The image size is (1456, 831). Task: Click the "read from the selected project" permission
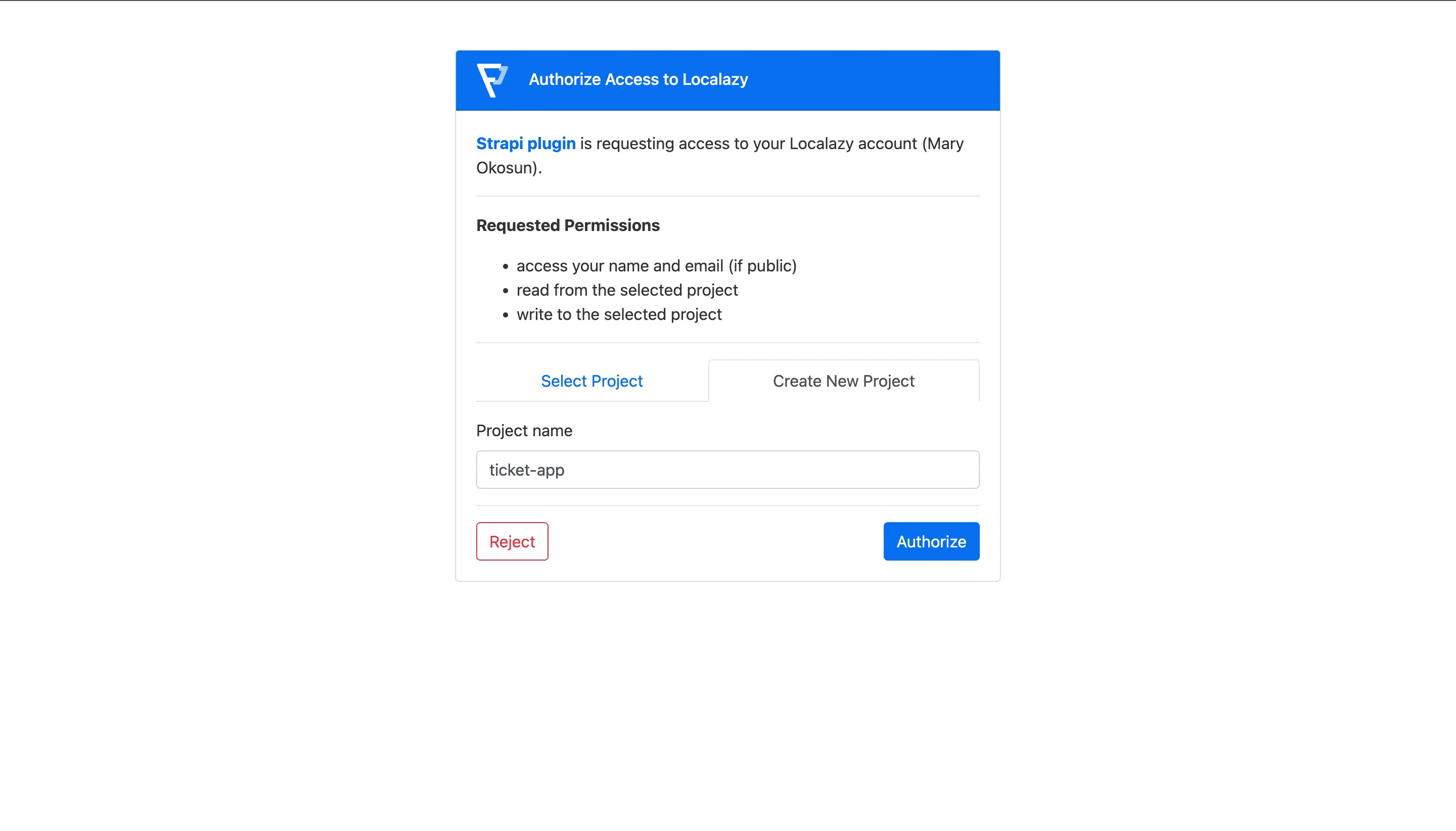627,290
